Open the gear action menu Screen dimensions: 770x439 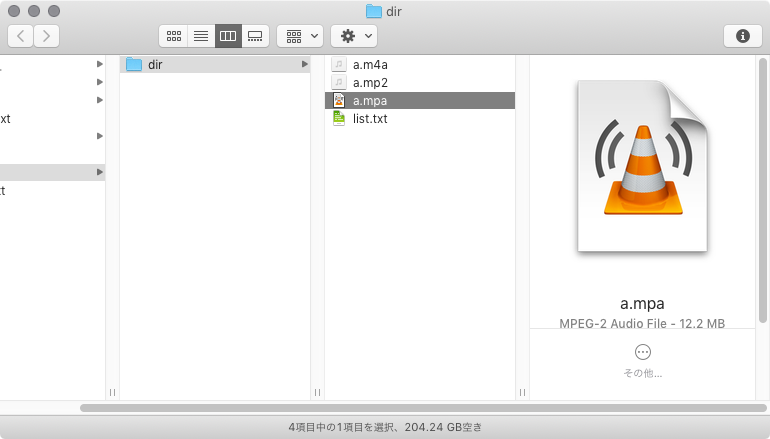(x=354, y=36)
